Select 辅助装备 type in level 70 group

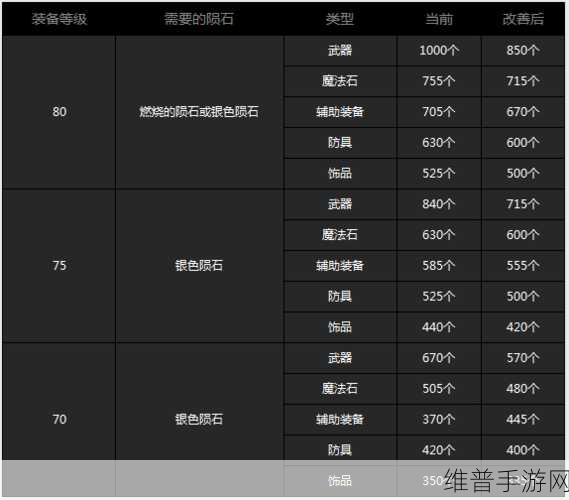tap(340, 419)
